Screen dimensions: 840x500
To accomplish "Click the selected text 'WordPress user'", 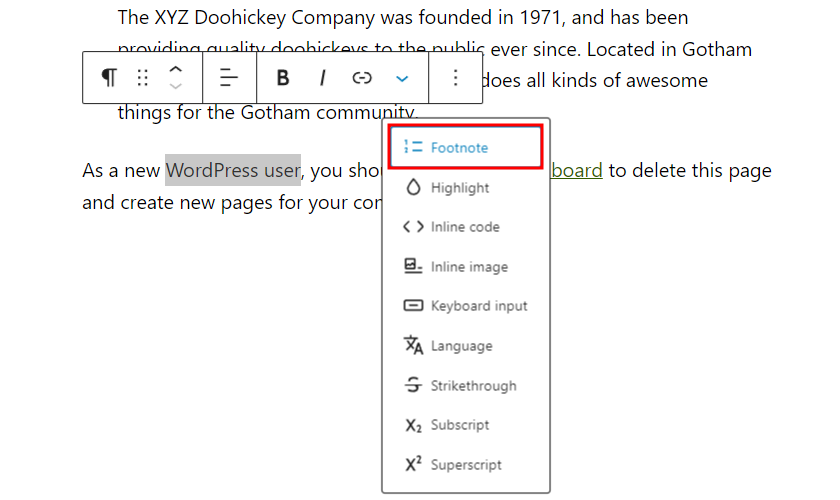I will click(232, 170).
